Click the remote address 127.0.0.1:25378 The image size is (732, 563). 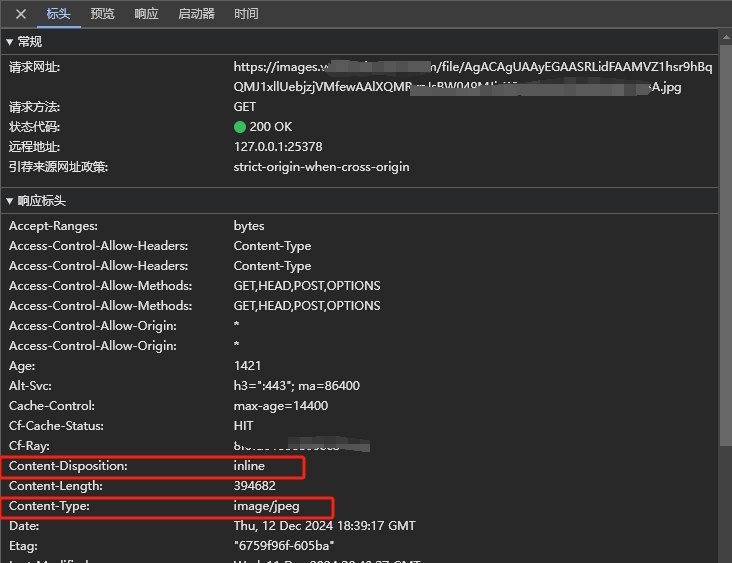(x=278, y=147)
